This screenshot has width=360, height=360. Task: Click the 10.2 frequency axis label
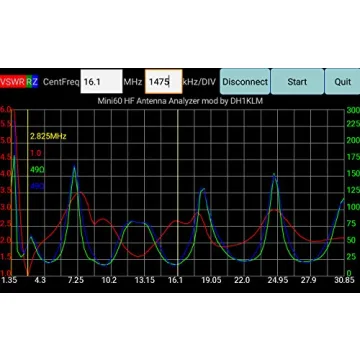point(109,280)
